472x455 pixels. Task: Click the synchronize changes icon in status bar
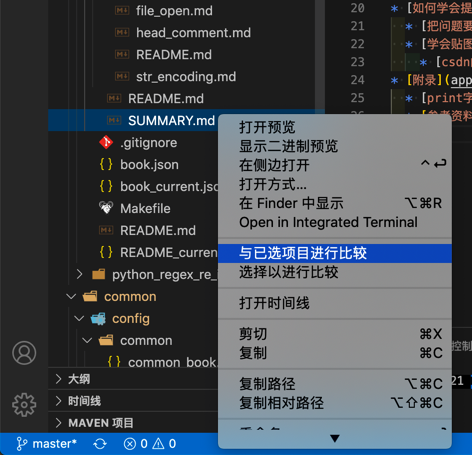click(x=100, y=444)
